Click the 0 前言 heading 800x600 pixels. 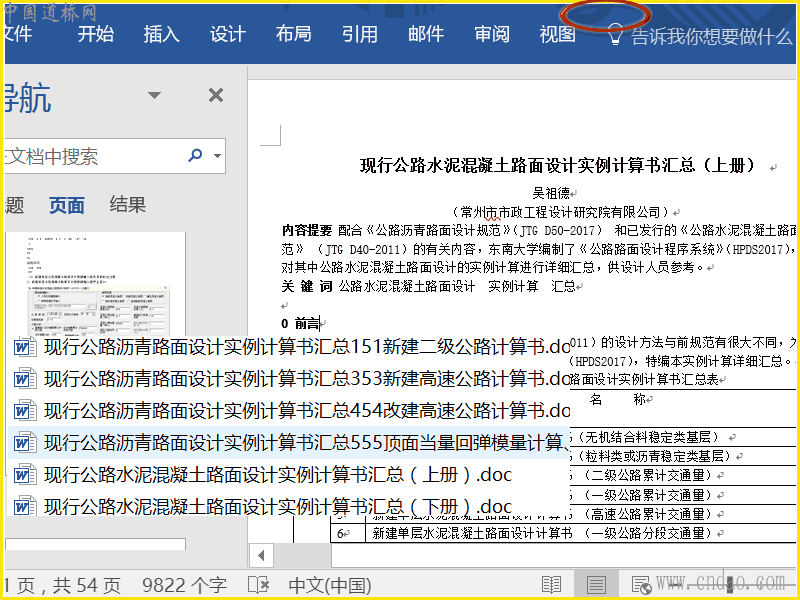click(x=301, y=323)
